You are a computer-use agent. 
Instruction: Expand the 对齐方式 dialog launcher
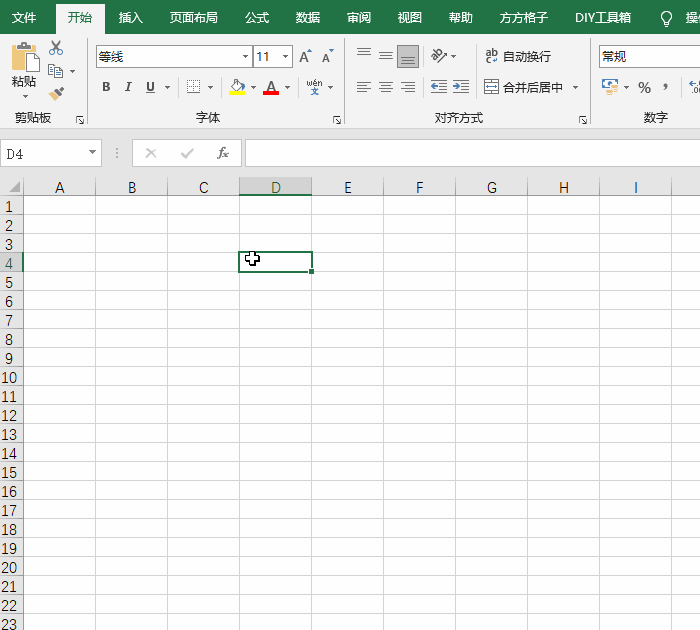click(x=583, y=120)
